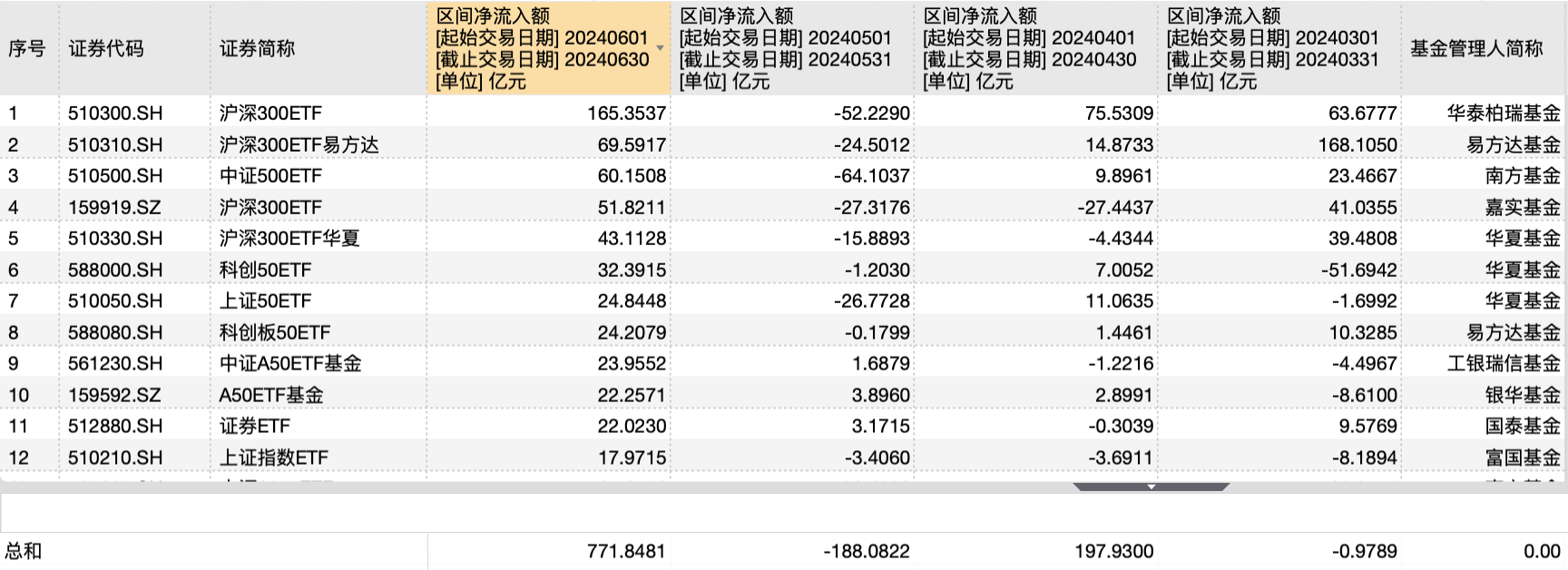
Task: Select May value -27.3176
Action: tap(872, 207)
